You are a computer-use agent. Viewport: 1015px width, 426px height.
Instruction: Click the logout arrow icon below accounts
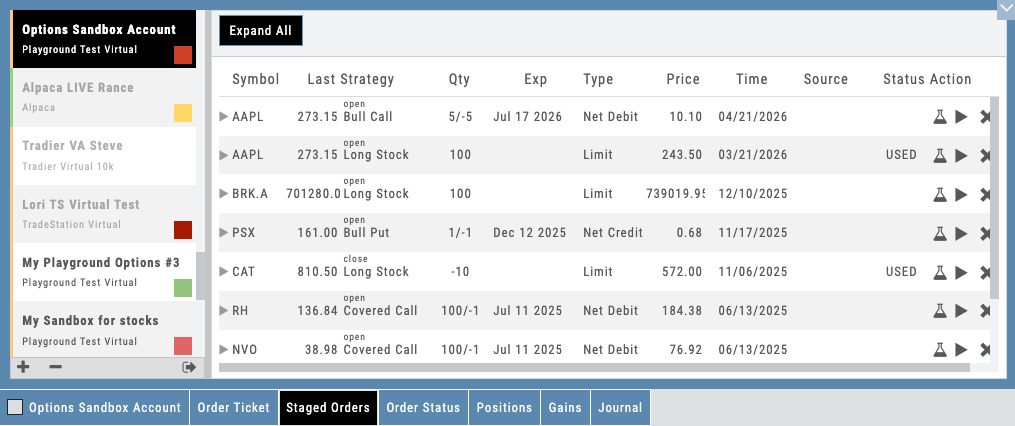(x=188, y=367)
